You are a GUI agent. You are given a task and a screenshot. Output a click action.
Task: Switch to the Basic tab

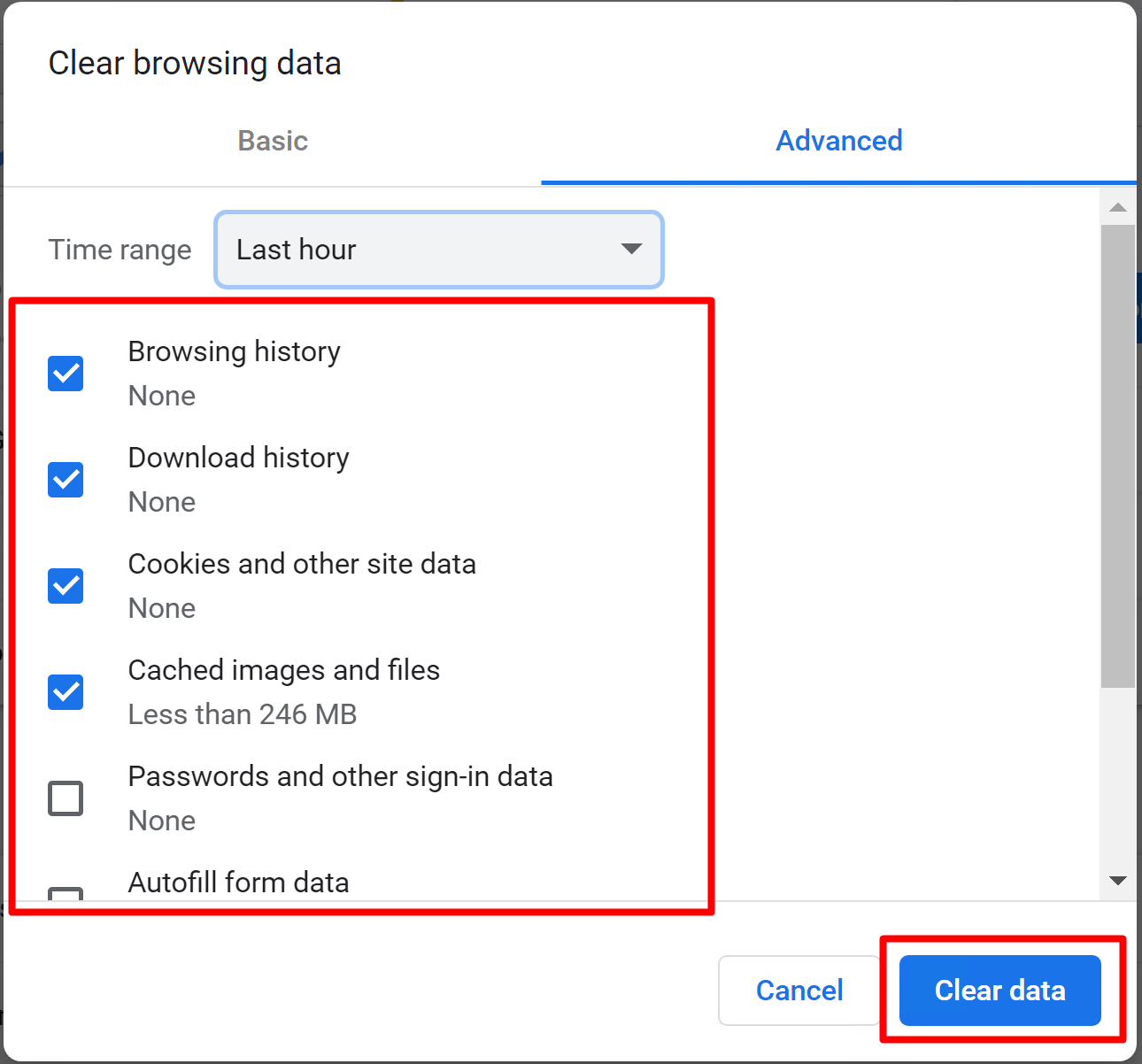[x=272, y=141]
